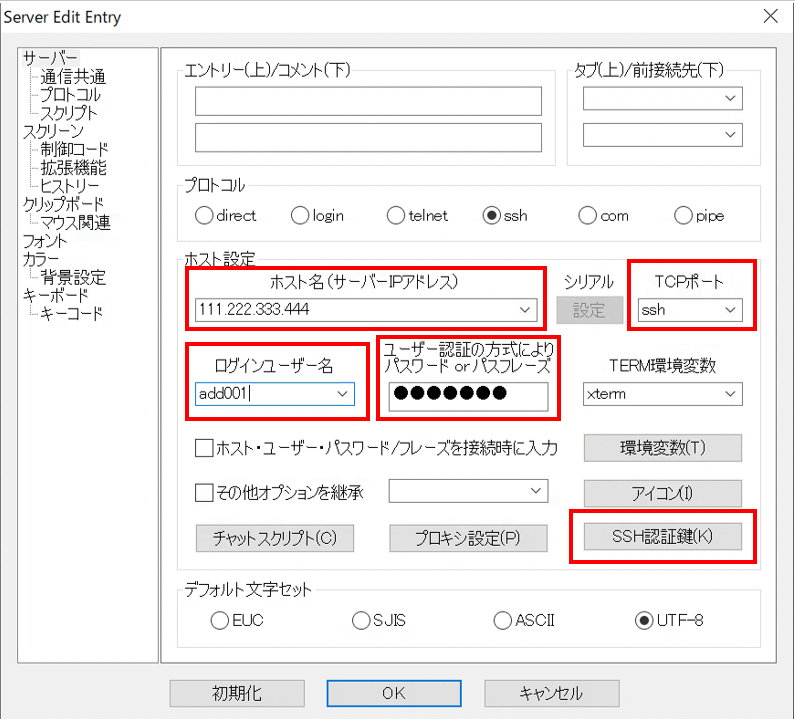Open プロキシ設定(P) dialog
The image size is (795, 721).
click(468, 538)
